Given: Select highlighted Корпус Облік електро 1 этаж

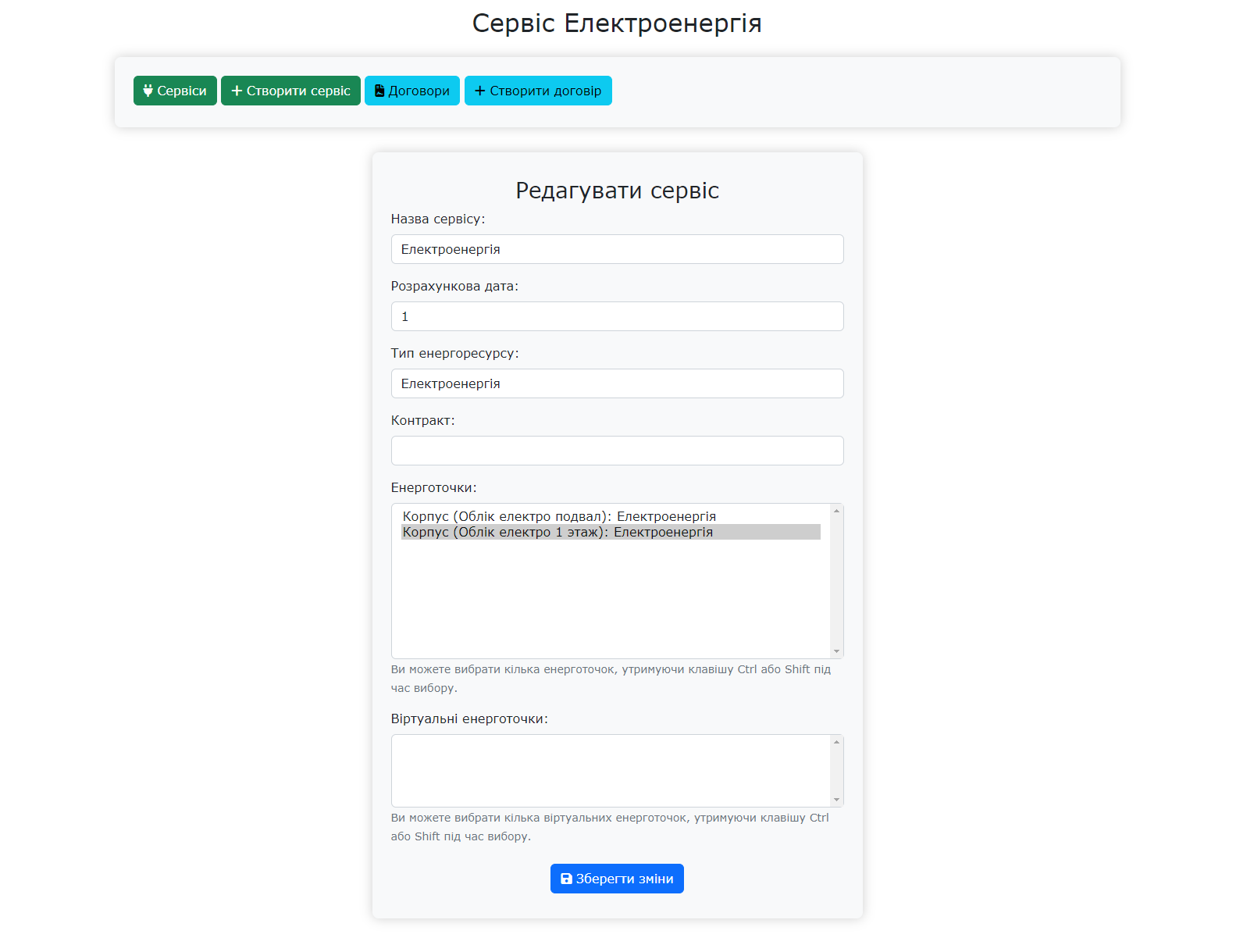Looking at the screenshot, I should coord(557,532).
